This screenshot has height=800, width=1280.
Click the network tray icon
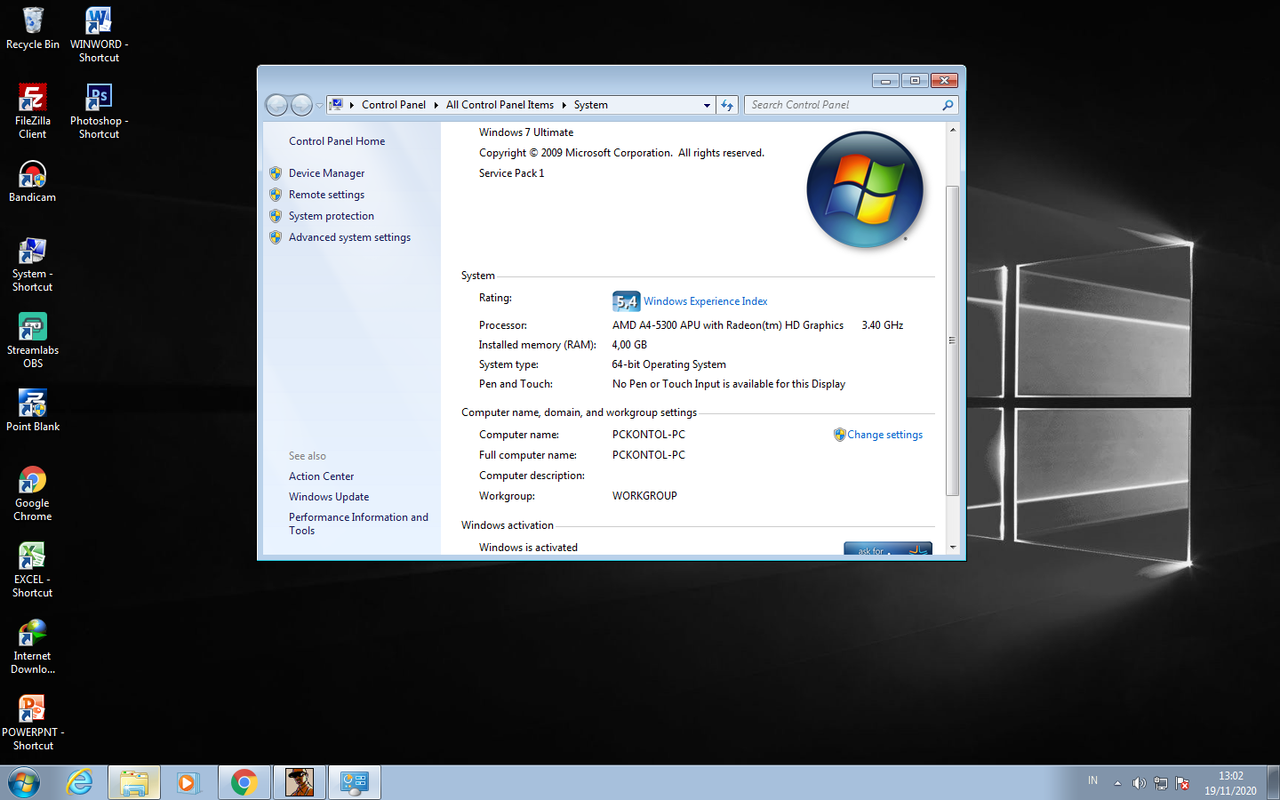pos(1161,783)
